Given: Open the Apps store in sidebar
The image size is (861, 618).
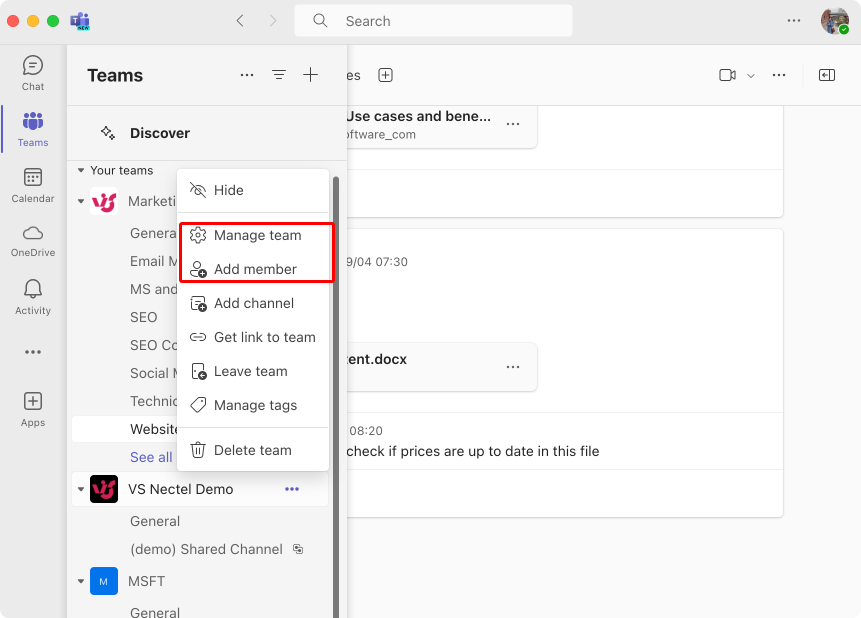Looking at the screenshot, I should point(33,409).
